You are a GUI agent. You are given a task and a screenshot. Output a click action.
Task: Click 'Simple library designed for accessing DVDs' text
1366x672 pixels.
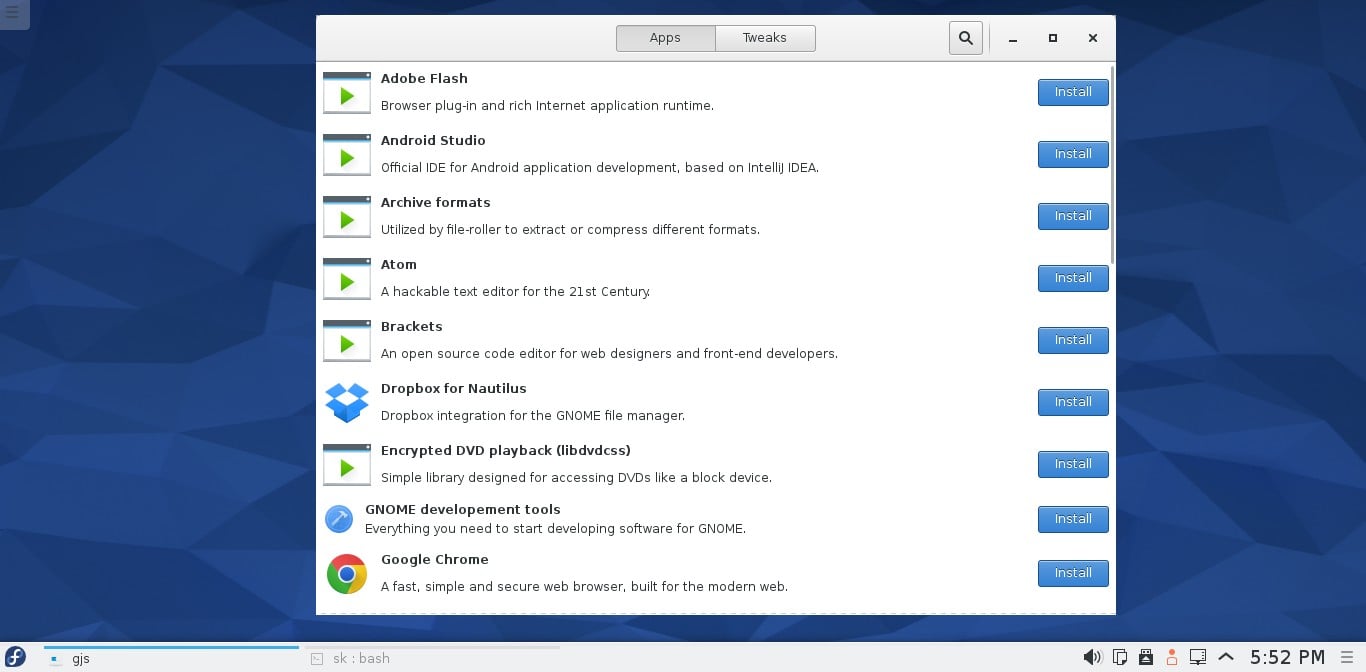point(576,478)
